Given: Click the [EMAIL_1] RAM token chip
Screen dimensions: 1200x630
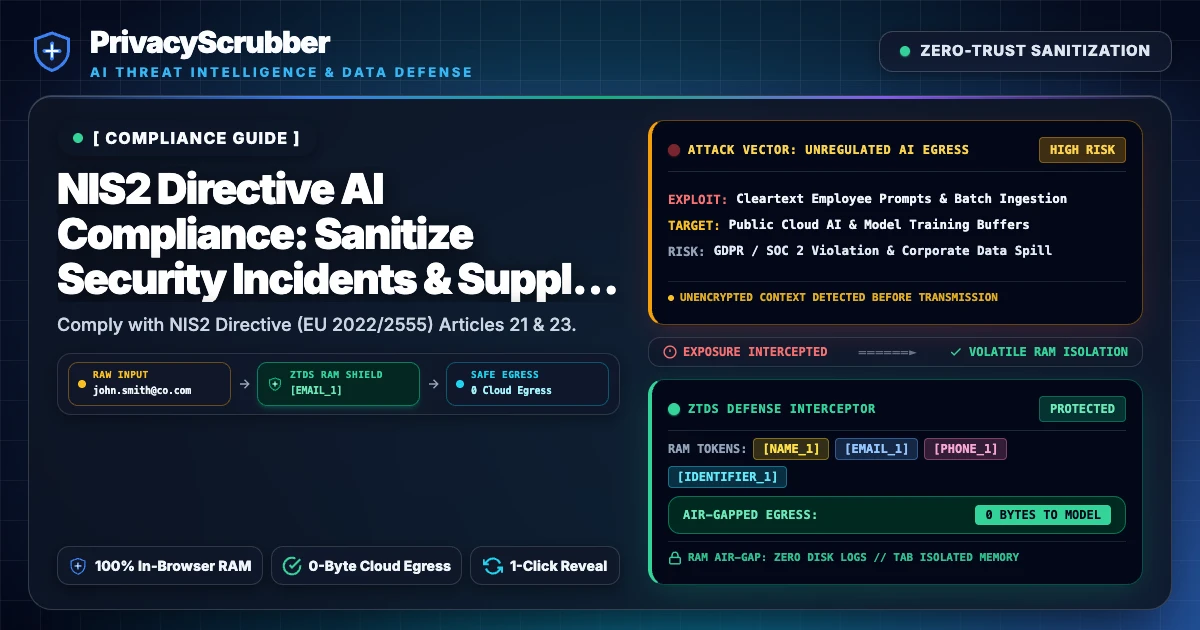Looking at the screenshot, I should tap(877, 449).
